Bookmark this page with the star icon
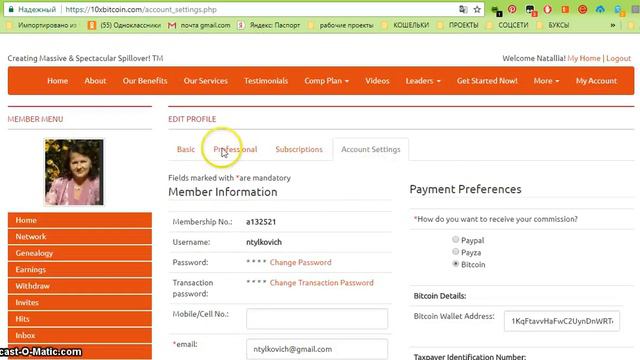640x360 pixels. [x=477, y=9]
